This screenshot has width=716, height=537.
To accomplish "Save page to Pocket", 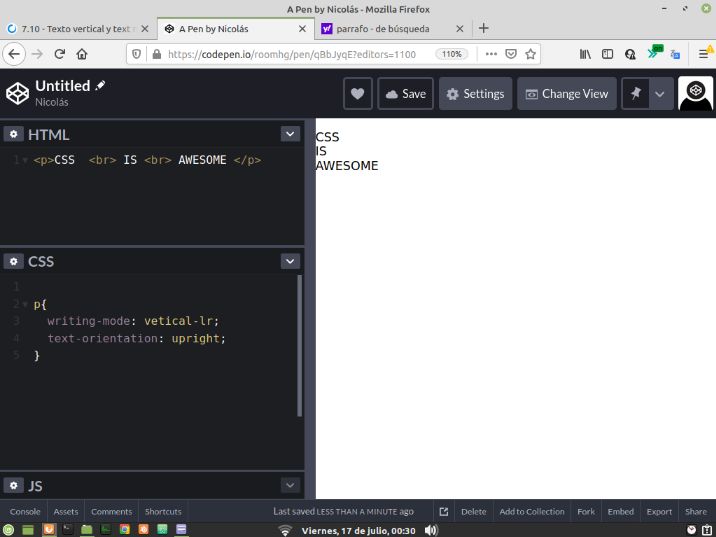I will pos(511,54).
